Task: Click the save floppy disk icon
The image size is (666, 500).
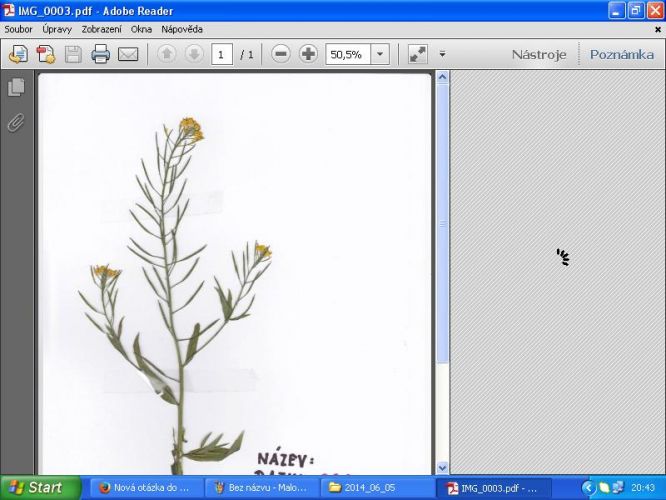Action: click(73, 54)
